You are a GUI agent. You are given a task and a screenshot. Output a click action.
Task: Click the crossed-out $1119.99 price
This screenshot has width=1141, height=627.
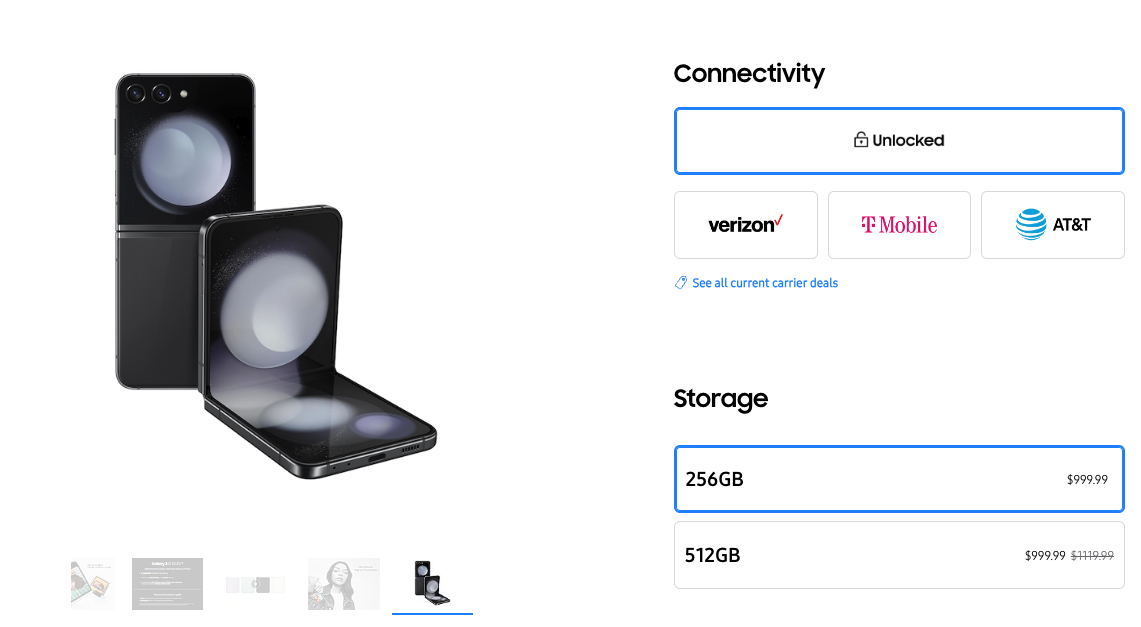[x=1092, y=556]
